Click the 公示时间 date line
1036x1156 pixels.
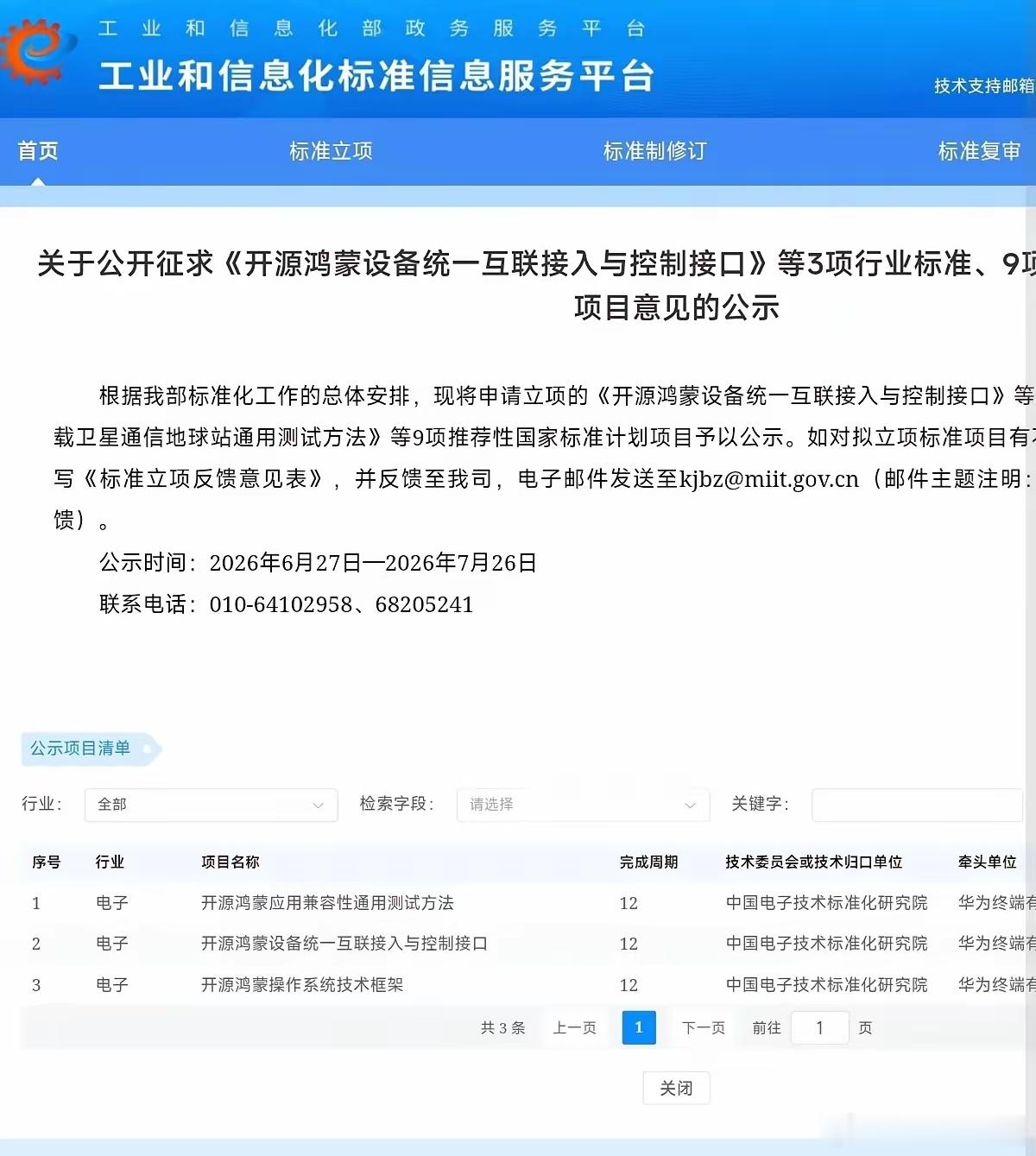[x=318, y=563]
